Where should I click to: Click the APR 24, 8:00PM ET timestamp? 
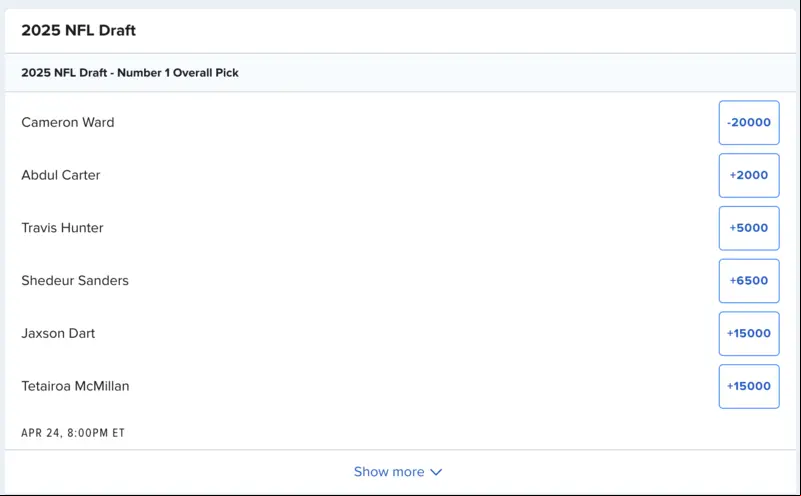click(73, 433)
